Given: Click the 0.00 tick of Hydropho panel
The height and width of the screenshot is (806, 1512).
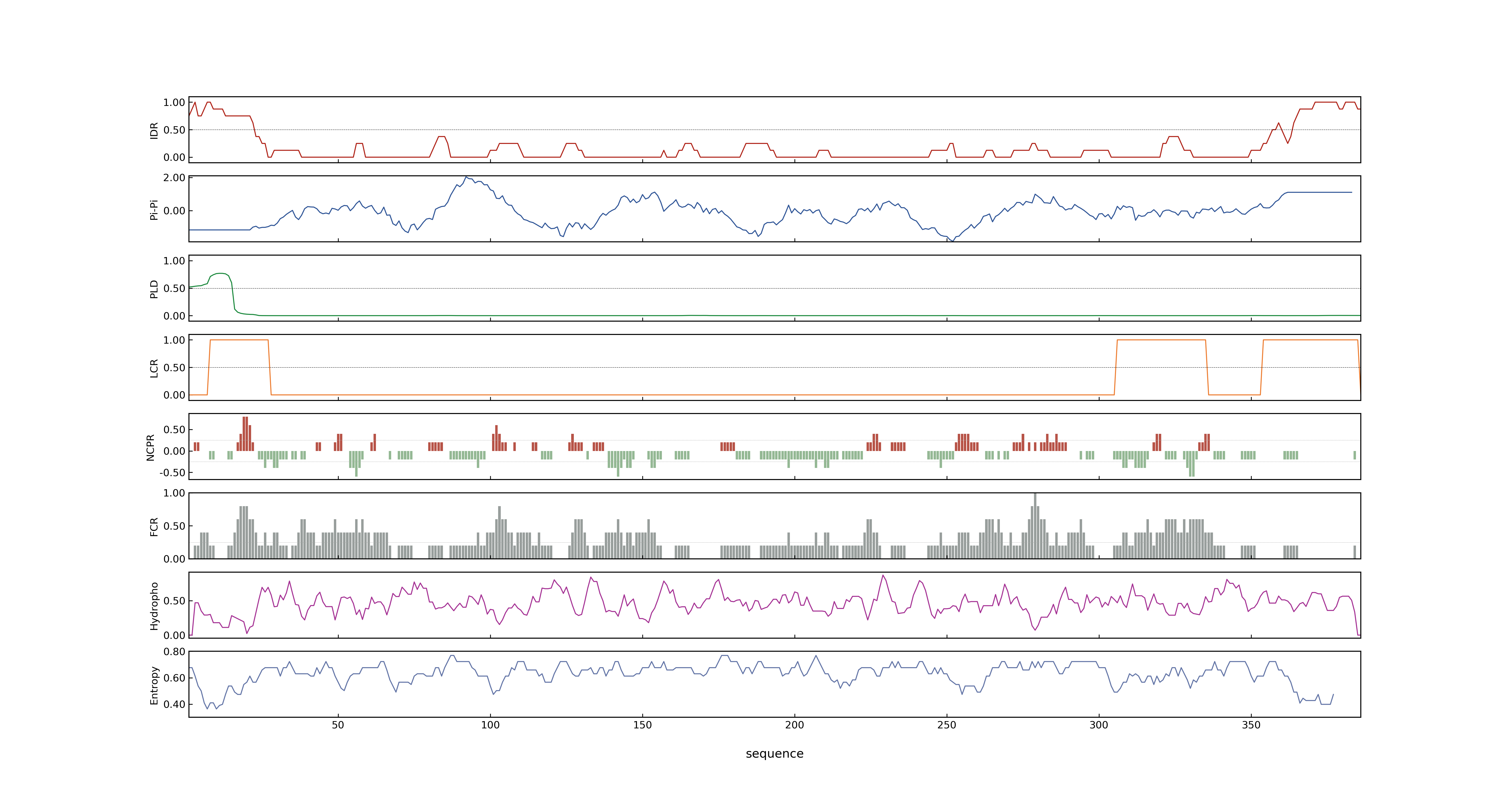Looking at the screenshot, I should pyautogui.click(x=174, y=635).
